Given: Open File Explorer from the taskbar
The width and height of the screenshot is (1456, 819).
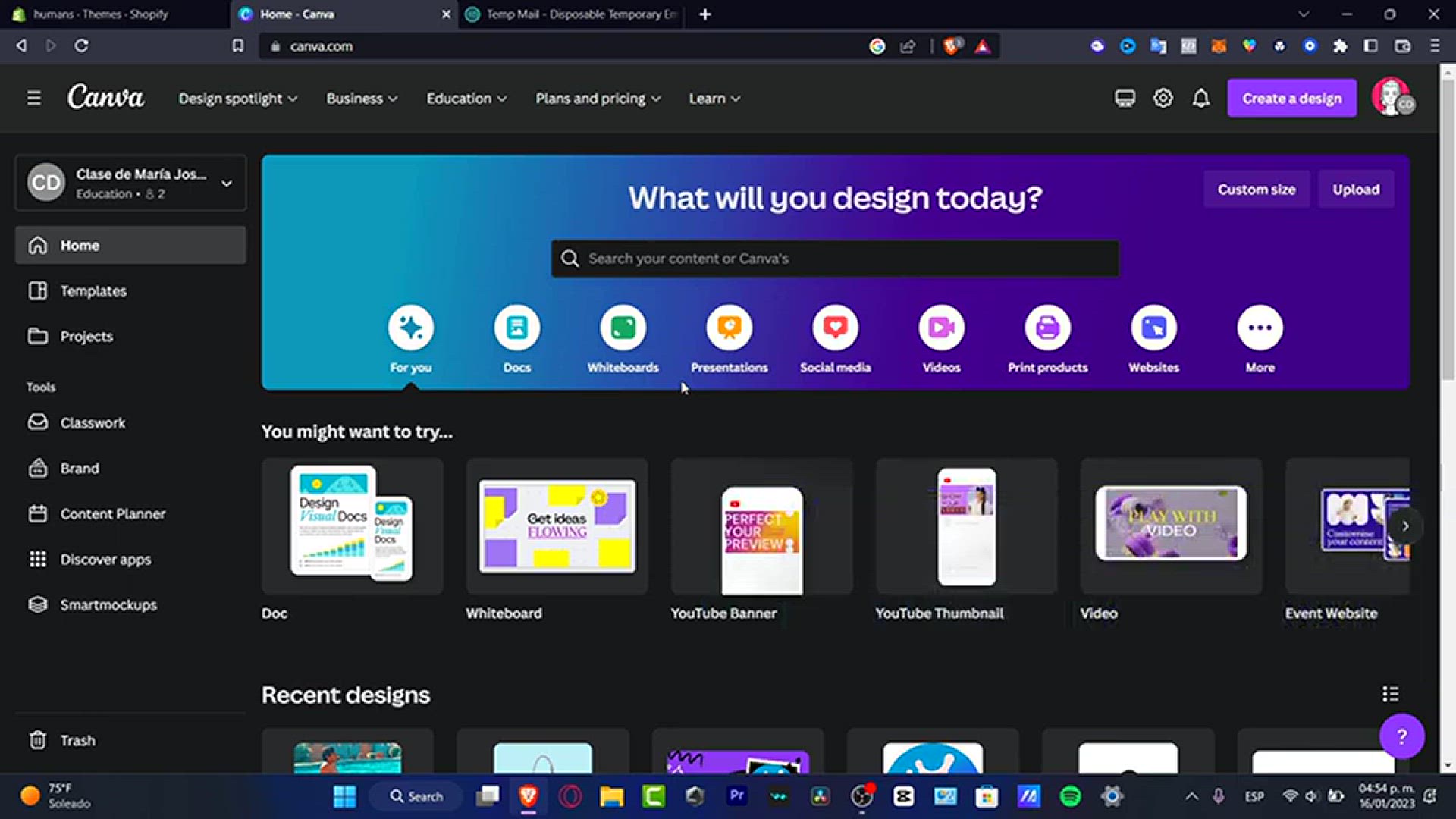Looking at the screenshot, I should coord(611,795).
